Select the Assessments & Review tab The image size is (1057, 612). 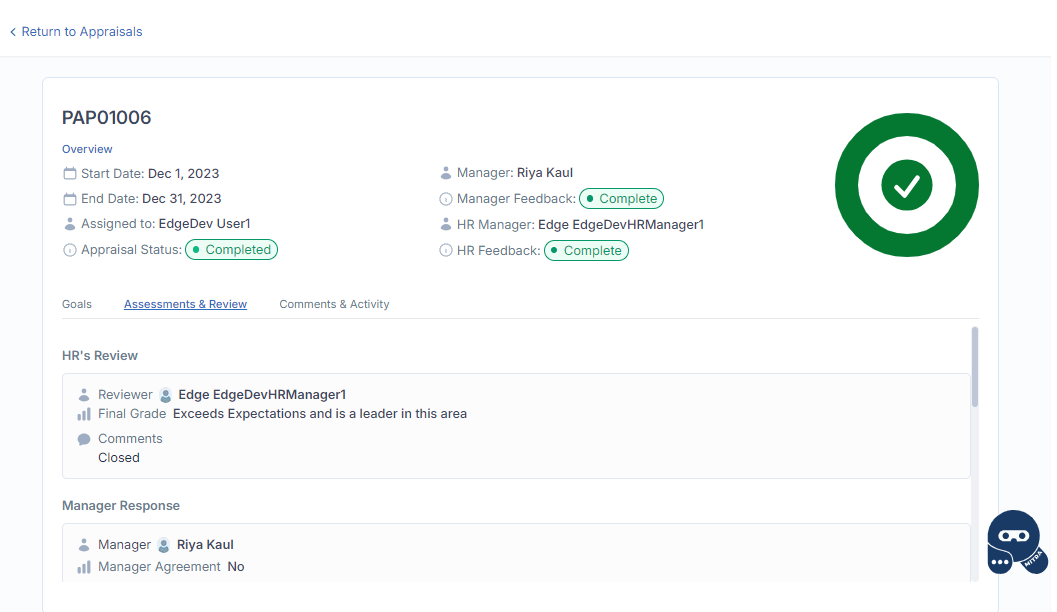[185, 304]
